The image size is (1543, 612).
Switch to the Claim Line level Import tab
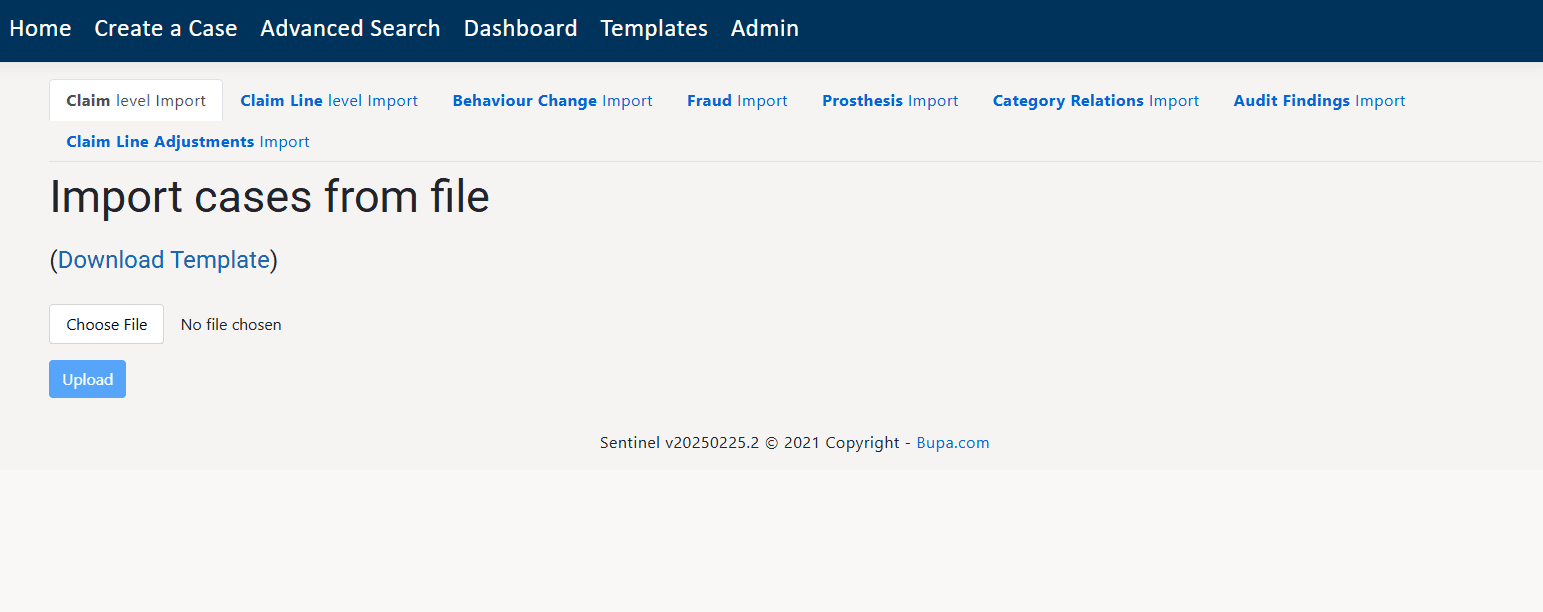tap(329, 100)
